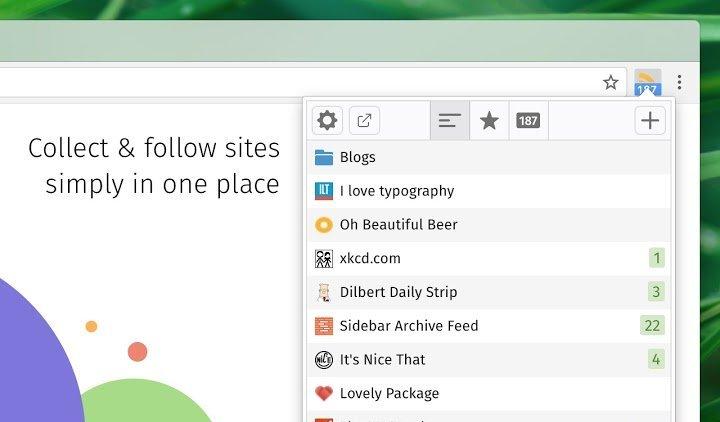Click the ILT favicon of I love typography
This screenshot has width=720, height=422.
[x=324, y=191]
